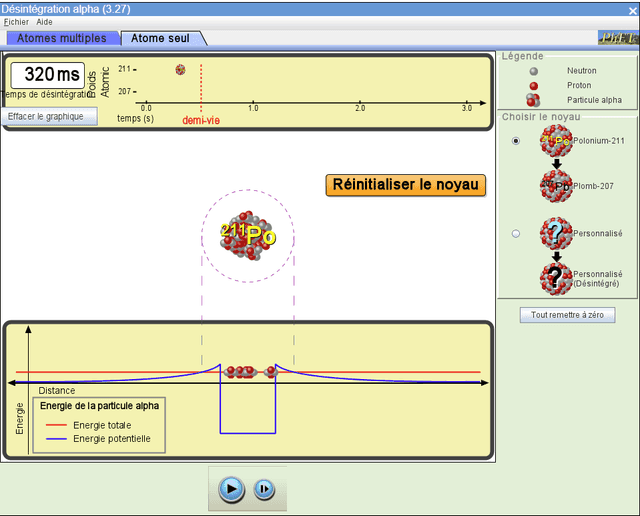The height and width of the screenshot is (516, 640).
Task: Click Réinitialiser le noyau button
Action: (x=405, y=185)
